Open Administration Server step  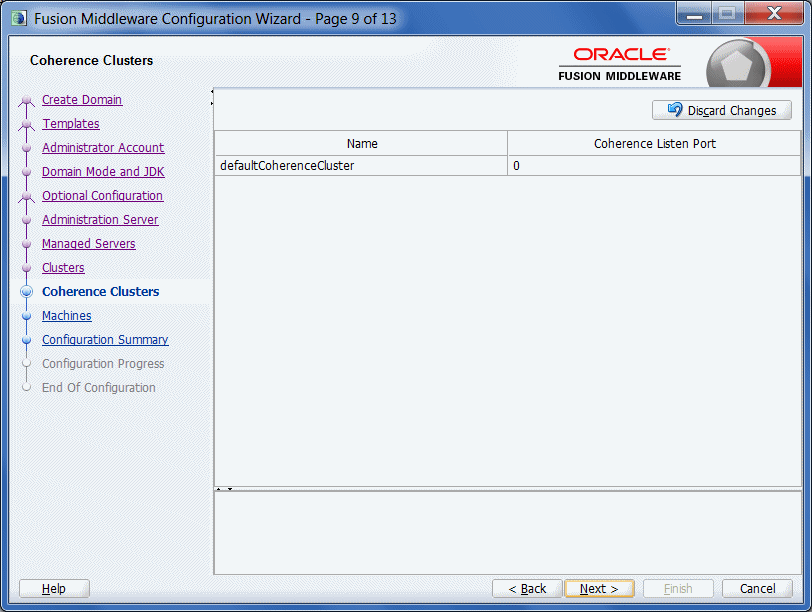(x=100, y=220)
